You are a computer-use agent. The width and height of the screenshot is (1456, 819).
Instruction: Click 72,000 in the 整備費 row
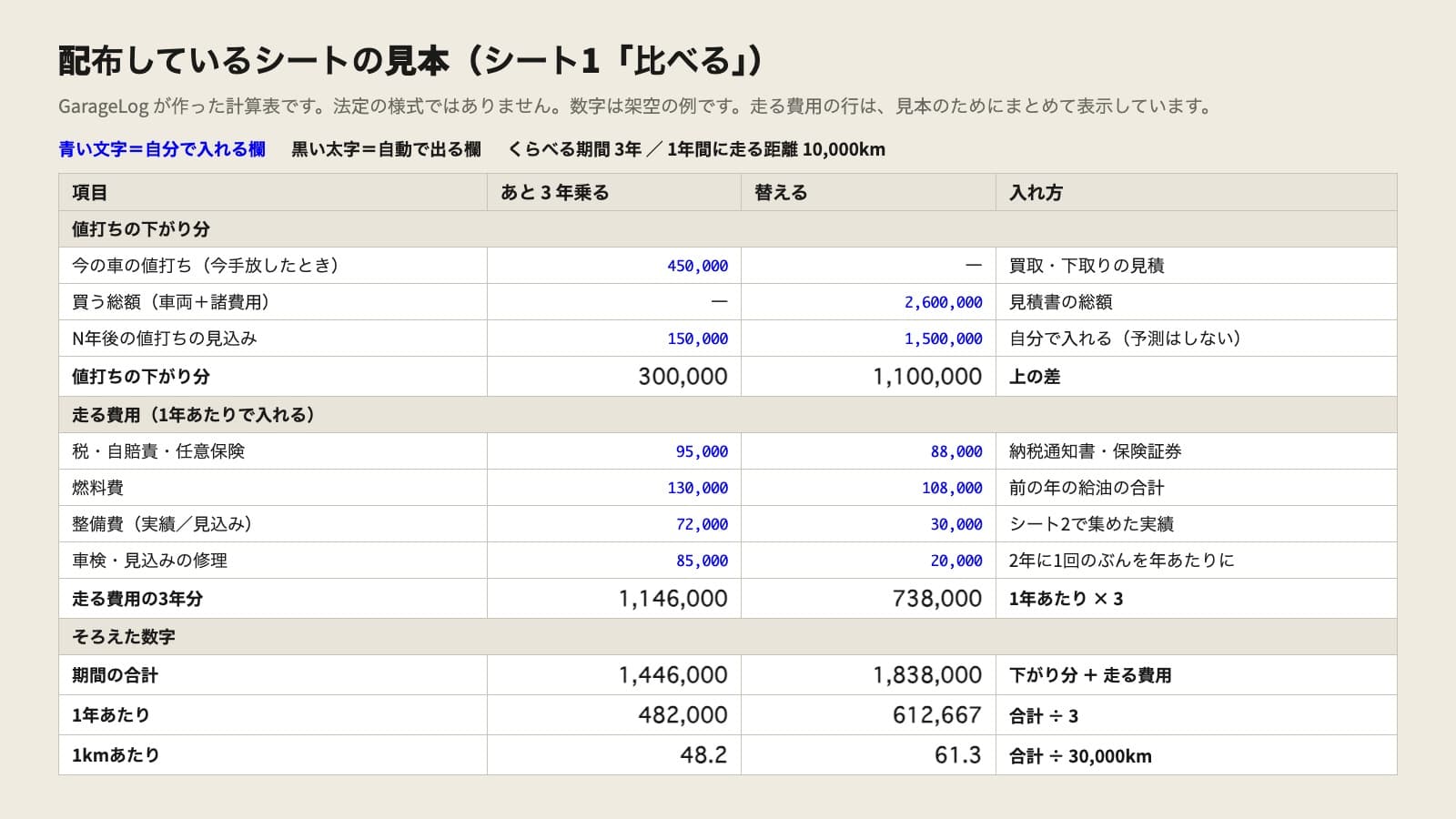click(702, 524)
